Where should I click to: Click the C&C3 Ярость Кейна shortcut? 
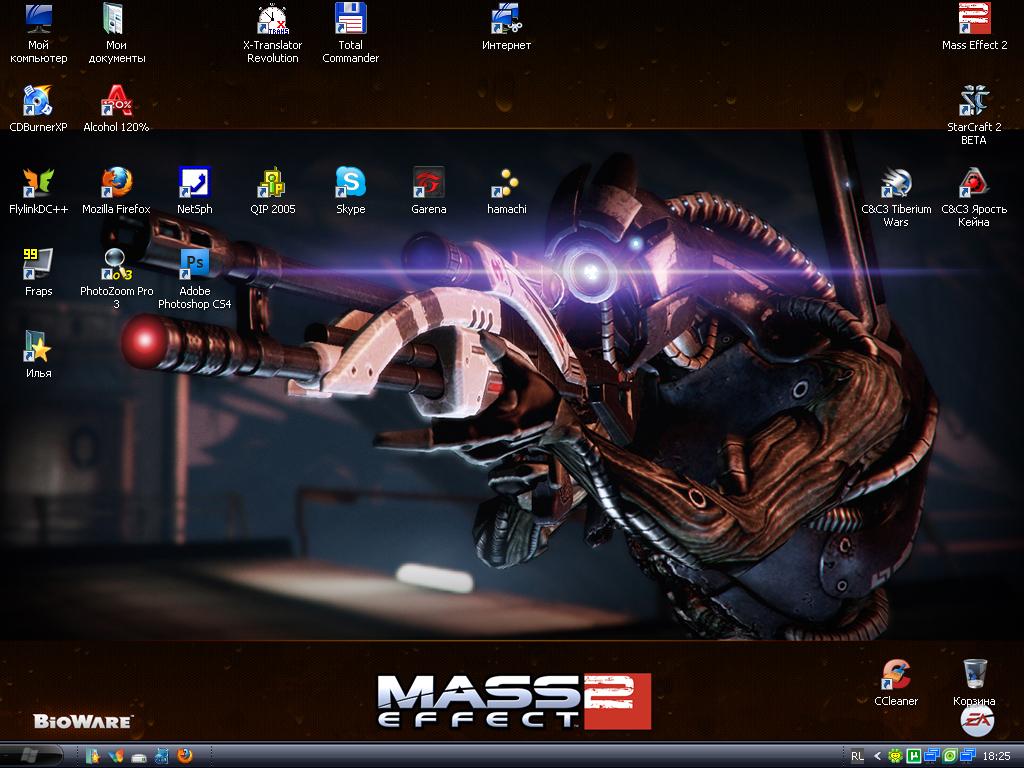coord(974,197)
